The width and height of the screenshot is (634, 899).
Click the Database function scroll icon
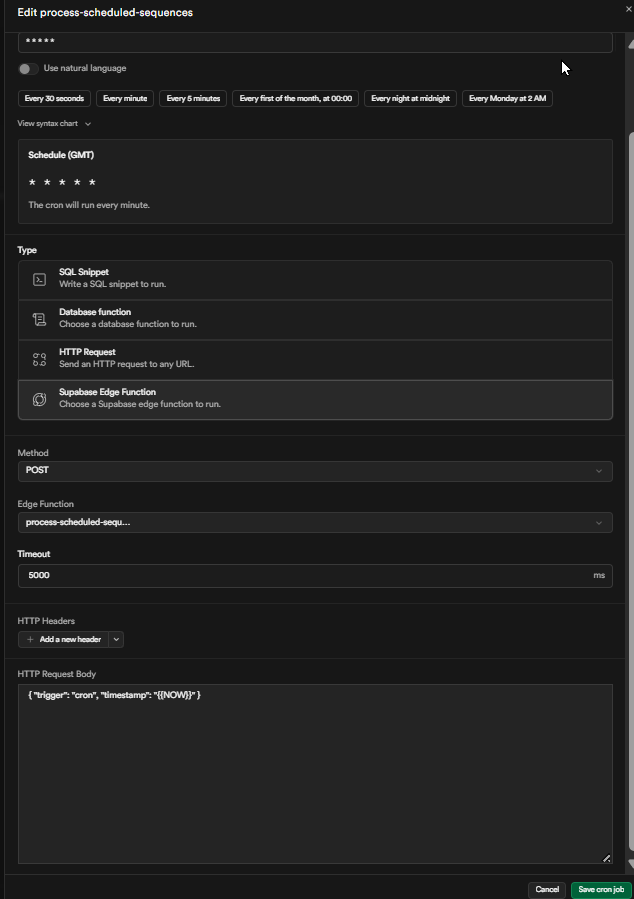pos(39,320)
